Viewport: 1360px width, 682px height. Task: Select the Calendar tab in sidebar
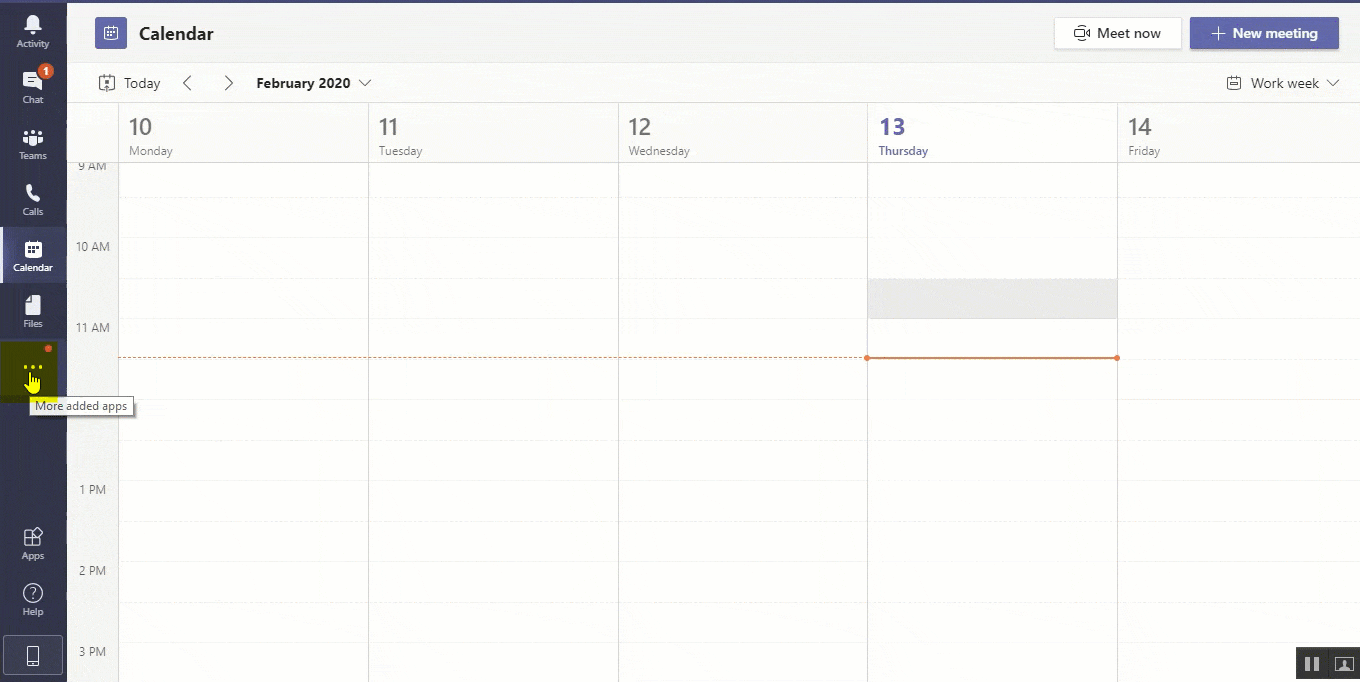33,255
